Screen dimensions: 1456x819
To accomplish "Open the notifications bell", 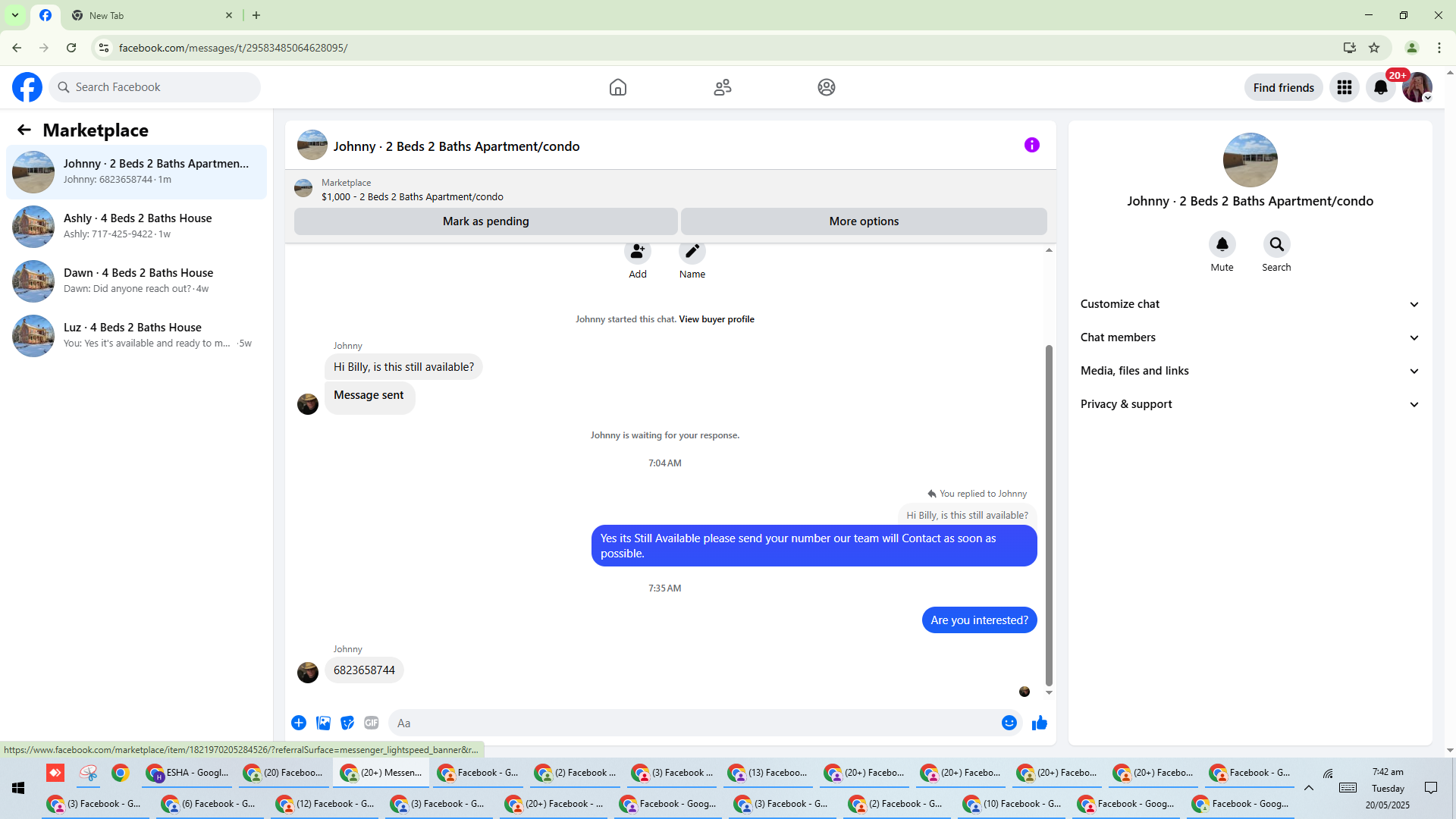I will click(1380, 87).
